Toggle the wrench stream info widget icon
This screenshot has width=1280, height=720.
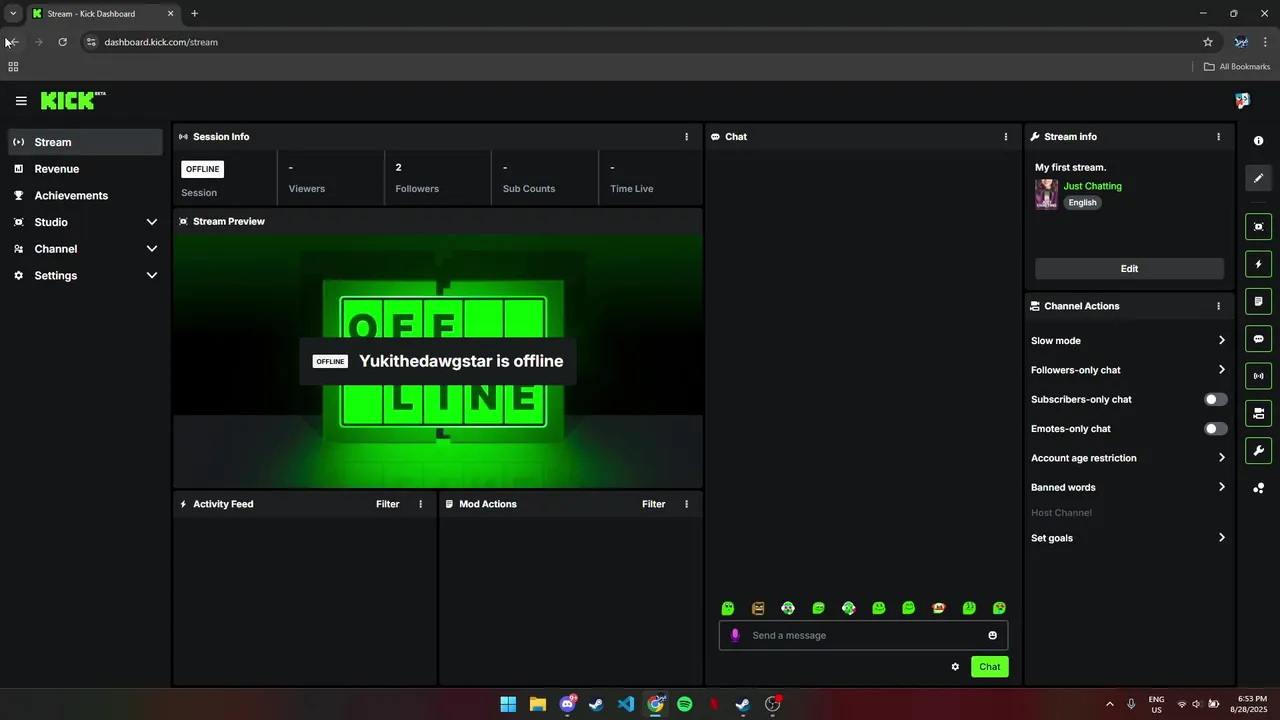[1258, 450]
